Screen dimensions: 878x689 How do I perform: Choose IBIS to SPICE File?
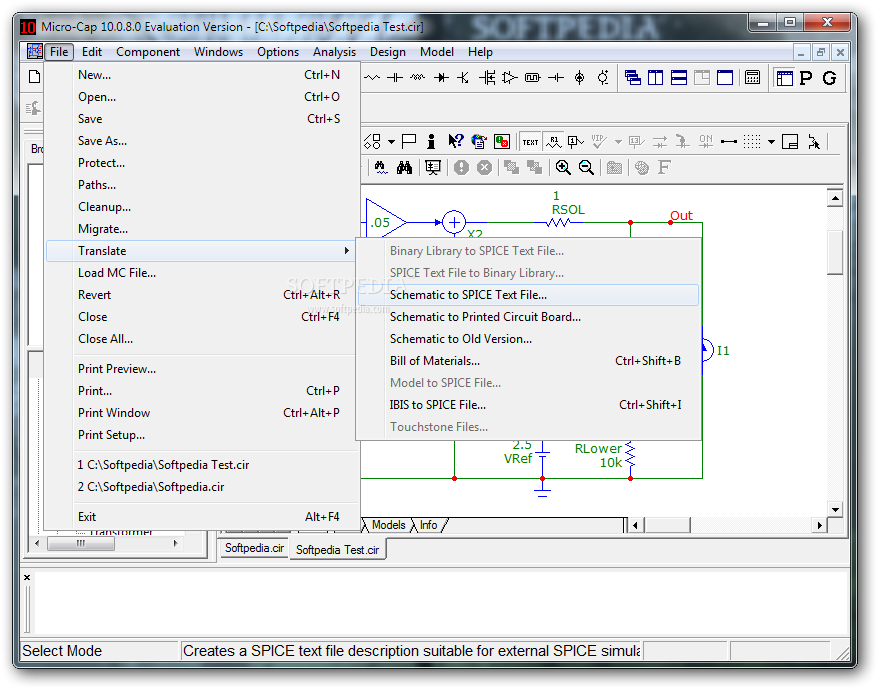(x=528, y=404)
